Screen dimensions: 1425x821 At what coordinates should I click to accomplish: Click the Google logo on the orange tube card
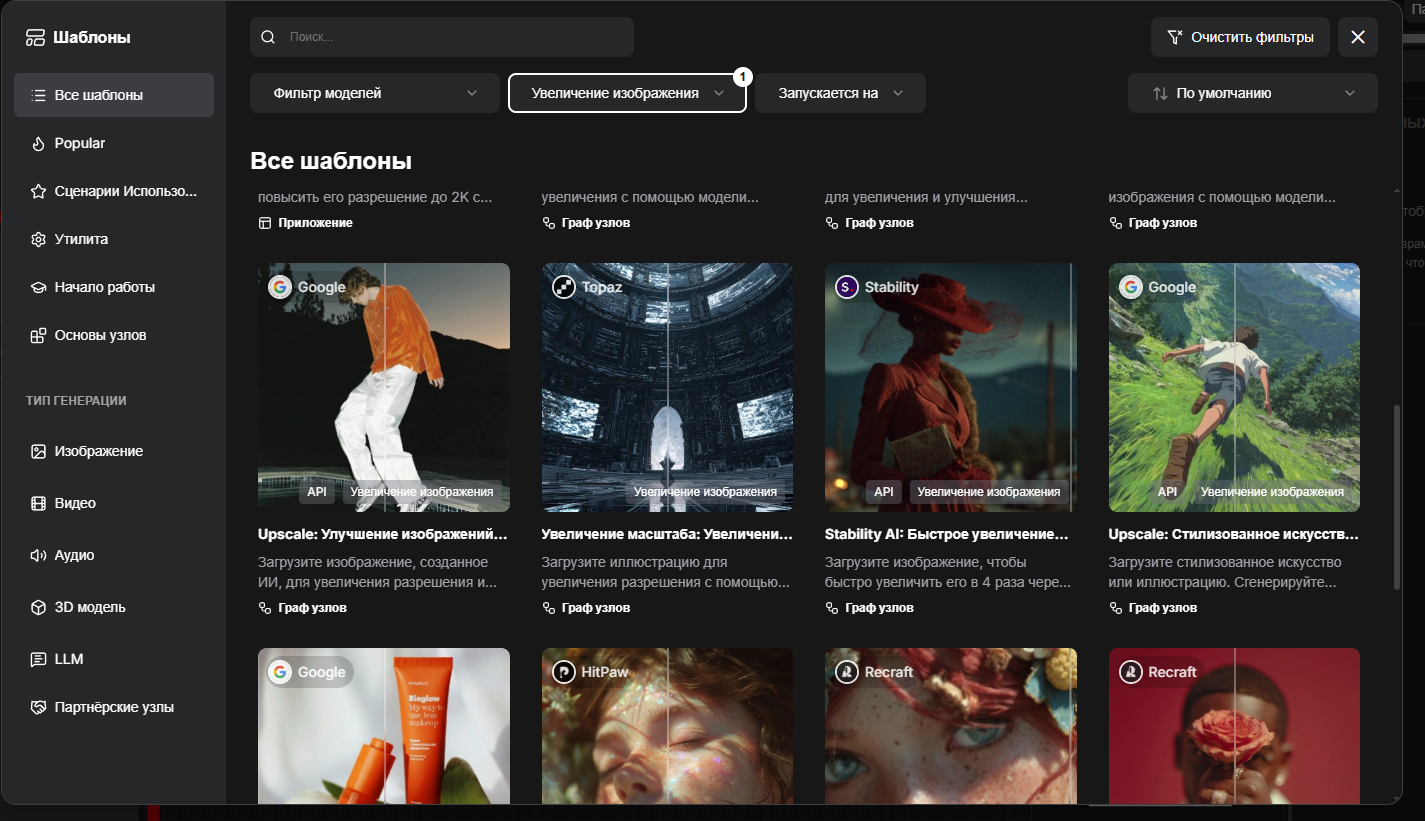(279, 672)
